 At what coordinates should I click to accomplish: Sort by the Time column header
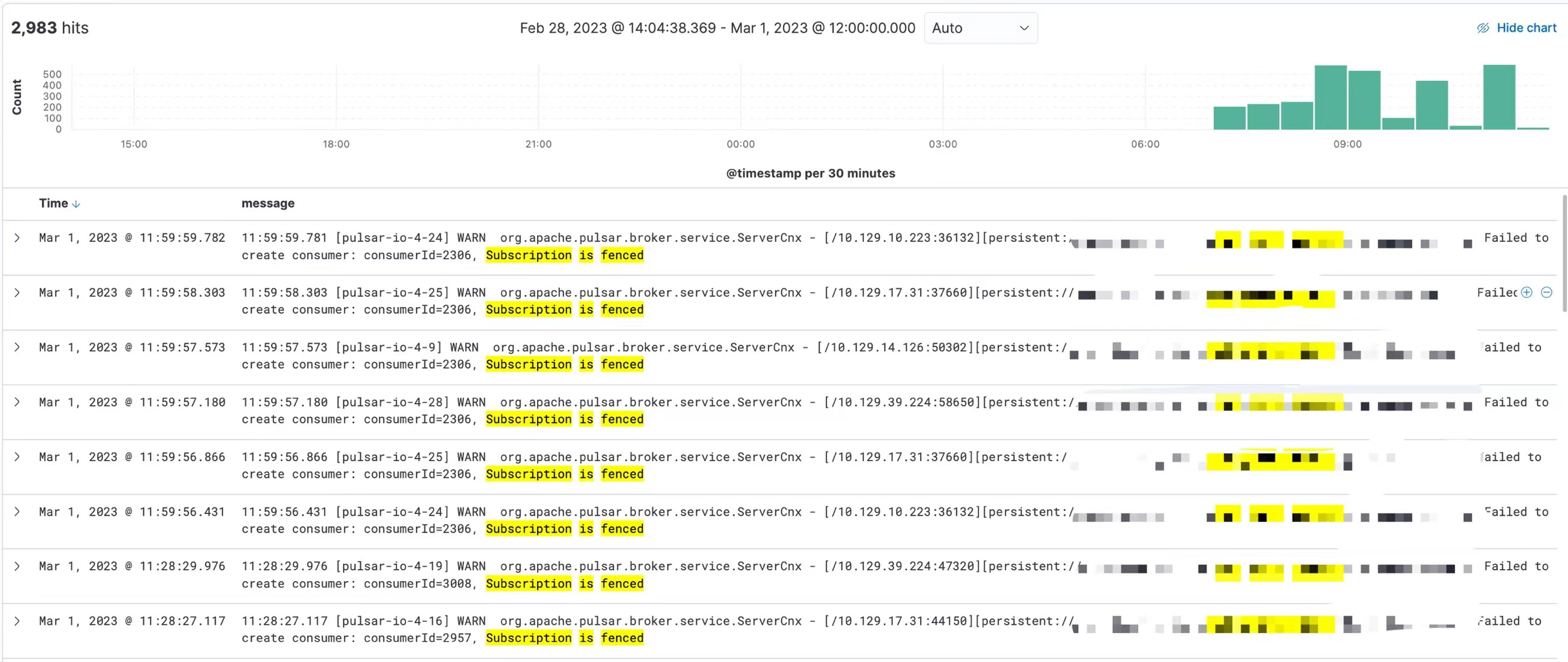click(x=53, y=203)
